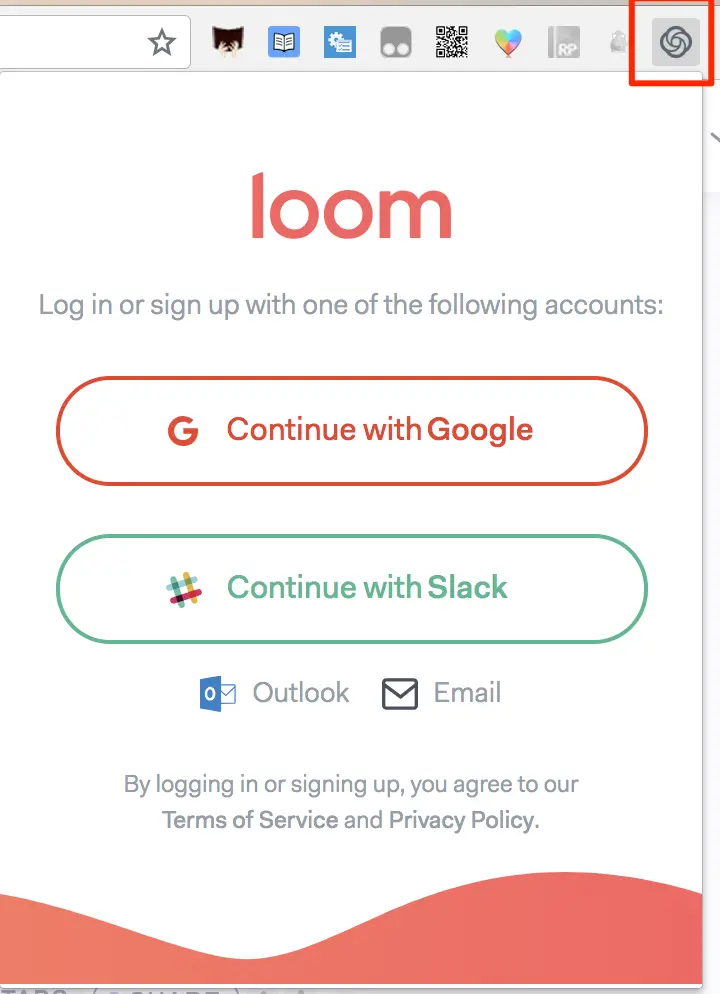Continue with Google to log in
Viewport: 720px width, 994px height.
[352, 431]
